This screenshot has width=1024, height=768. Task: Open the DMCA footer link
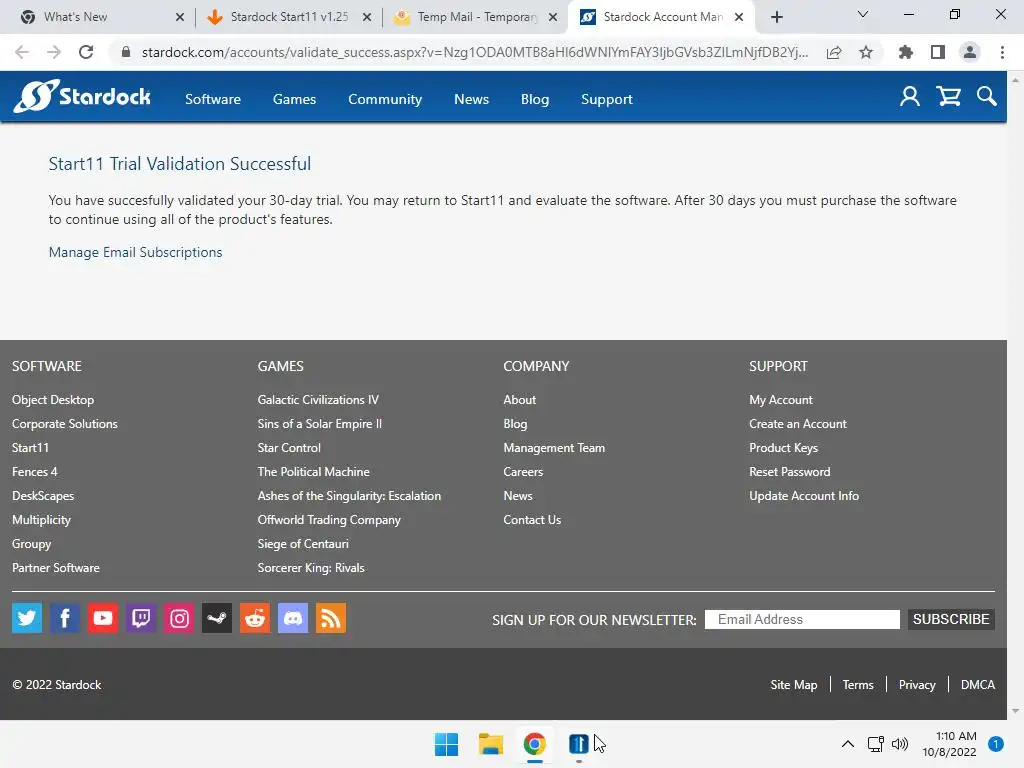click(x=978, y=684)
